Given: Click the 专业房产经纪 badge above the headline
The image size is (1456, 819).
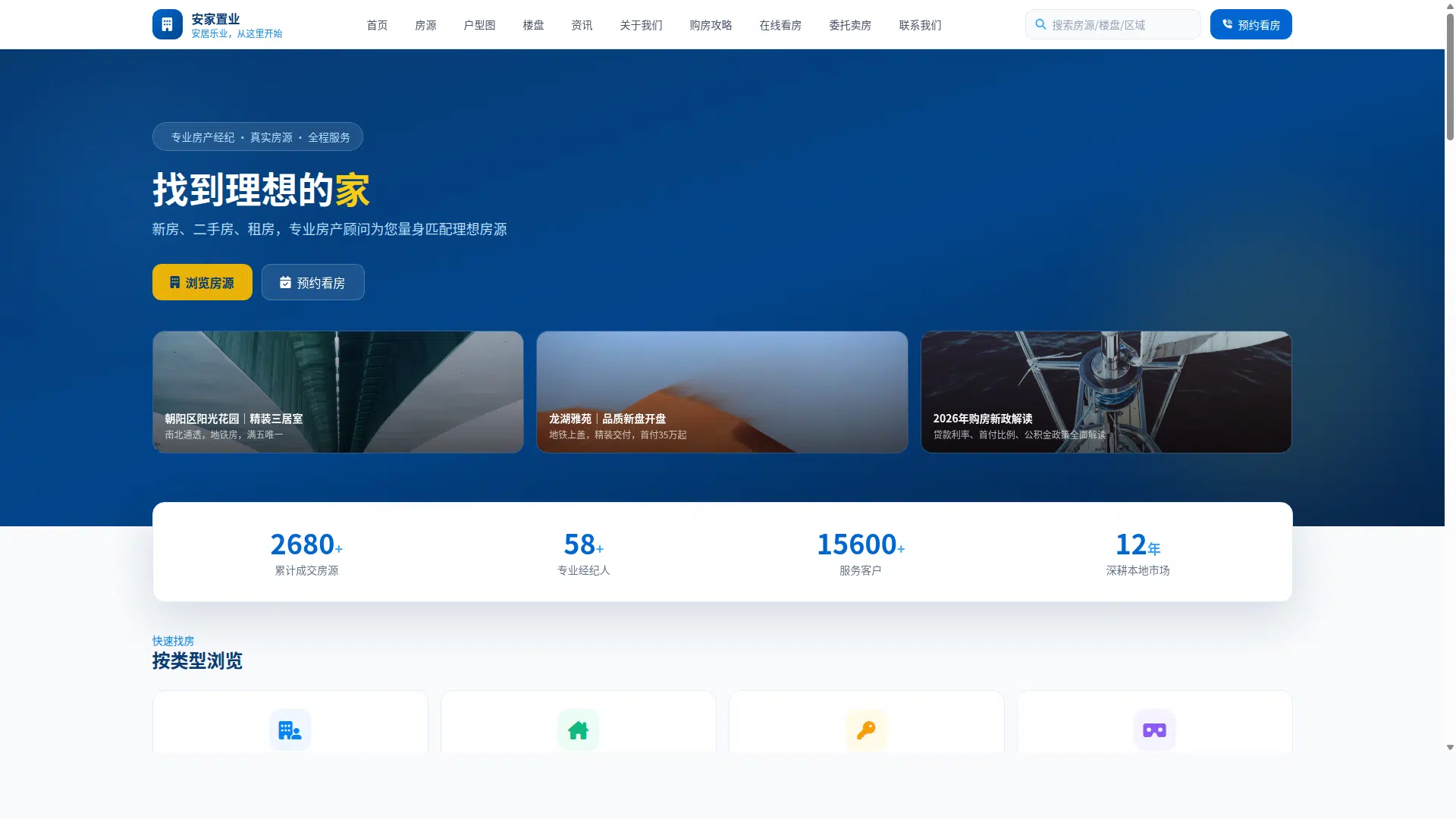Looking at the screenshot, I should [x=257, y=136].
